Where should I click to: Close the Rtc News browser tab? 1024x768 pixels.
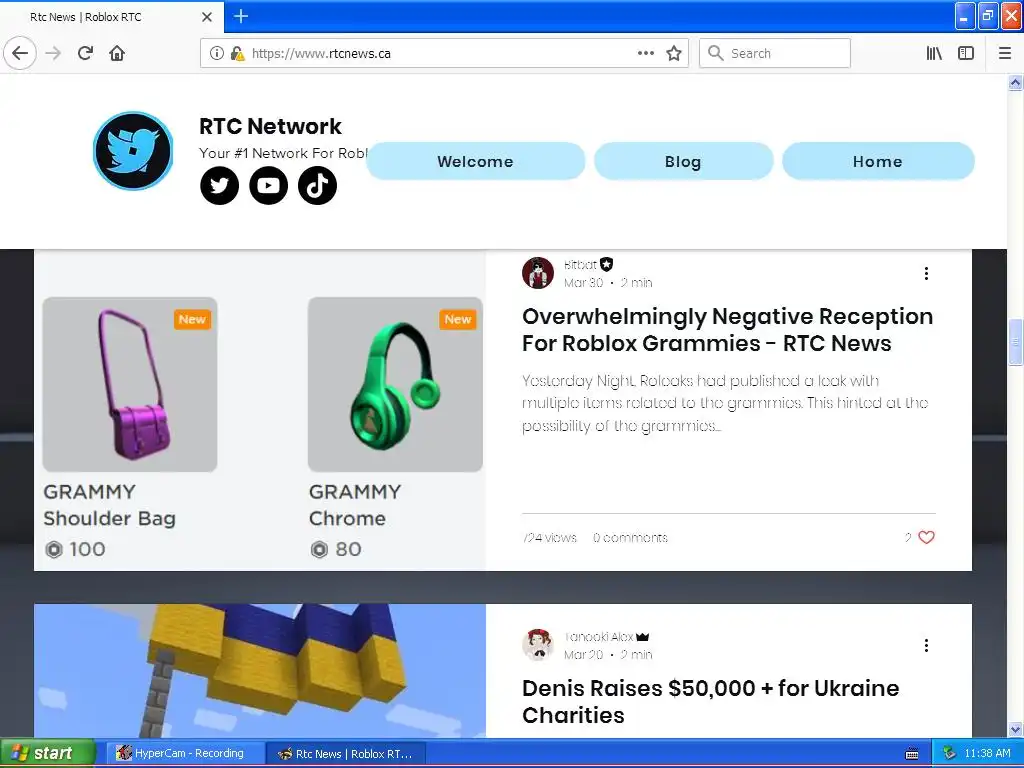[206, 17]
